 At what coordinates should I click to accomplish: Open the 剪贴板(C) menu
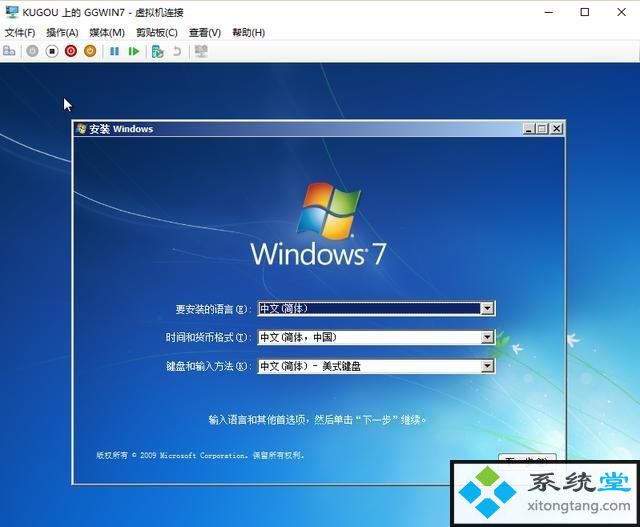coord(157,33)
